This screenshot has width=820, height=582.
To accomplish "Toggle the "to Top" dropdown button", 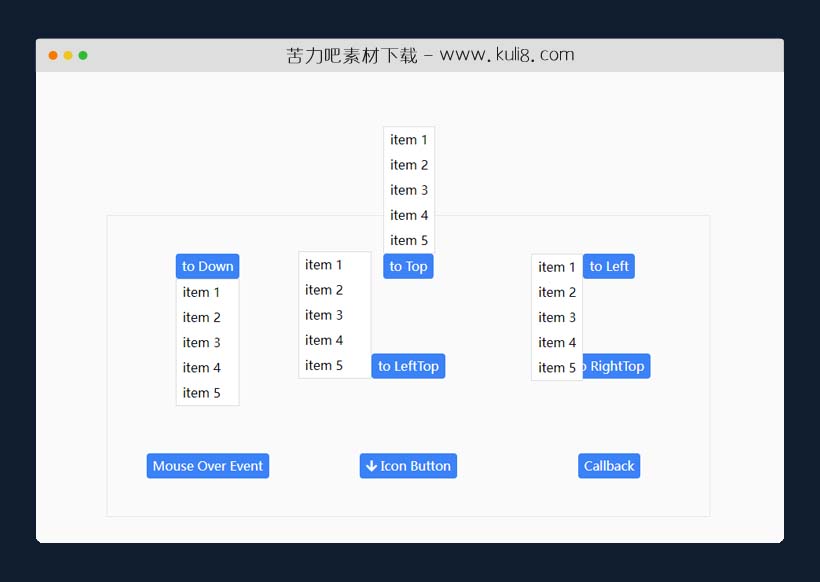I will [408, 266].
